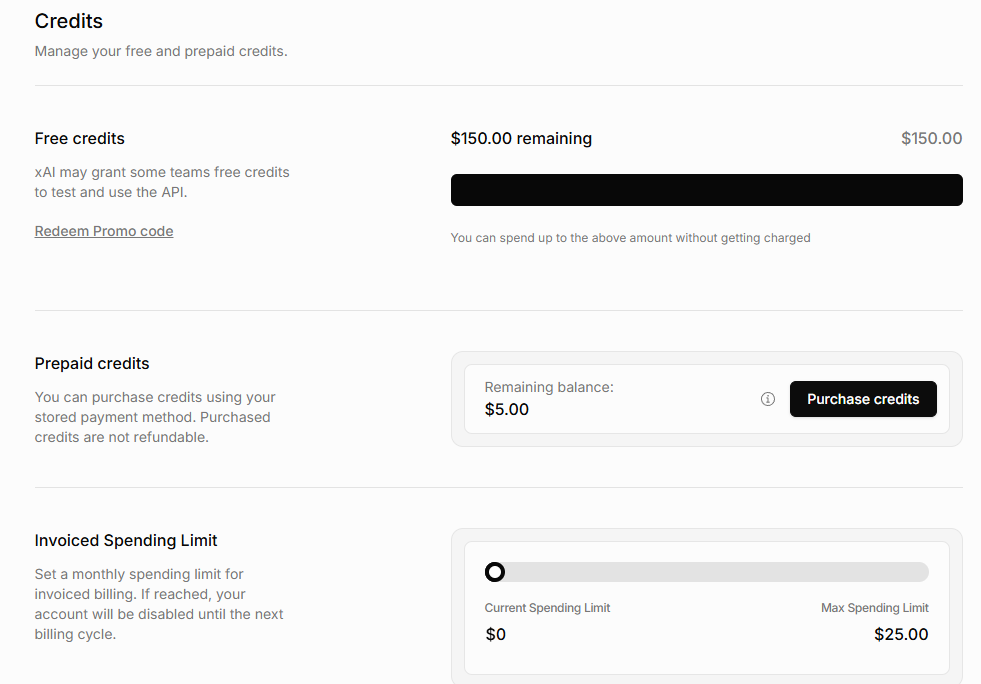This screenshot has width=981, height=684.
Task: Click the Purchase credits button
Action: pyautogui.click(x=863, y=399)
